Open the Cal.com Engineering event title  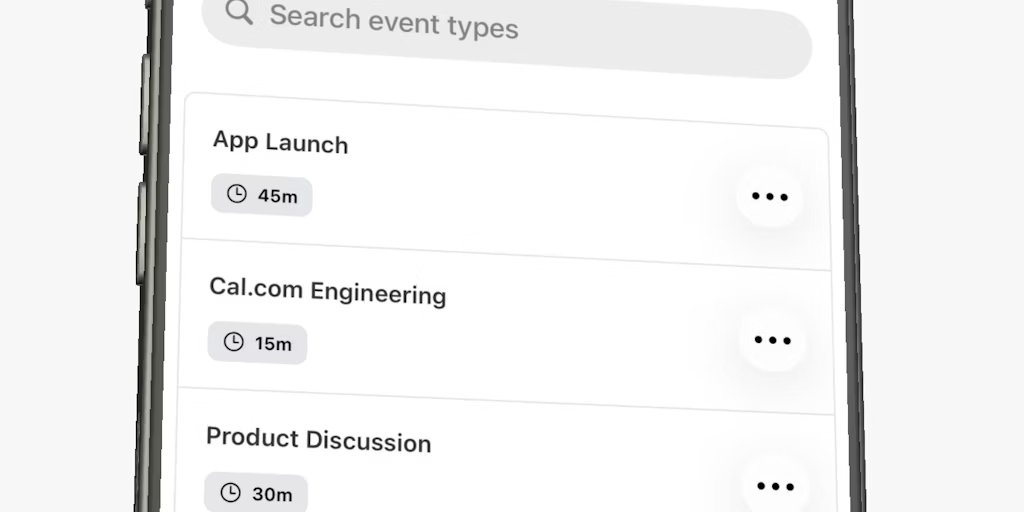[x=327, y=290]
